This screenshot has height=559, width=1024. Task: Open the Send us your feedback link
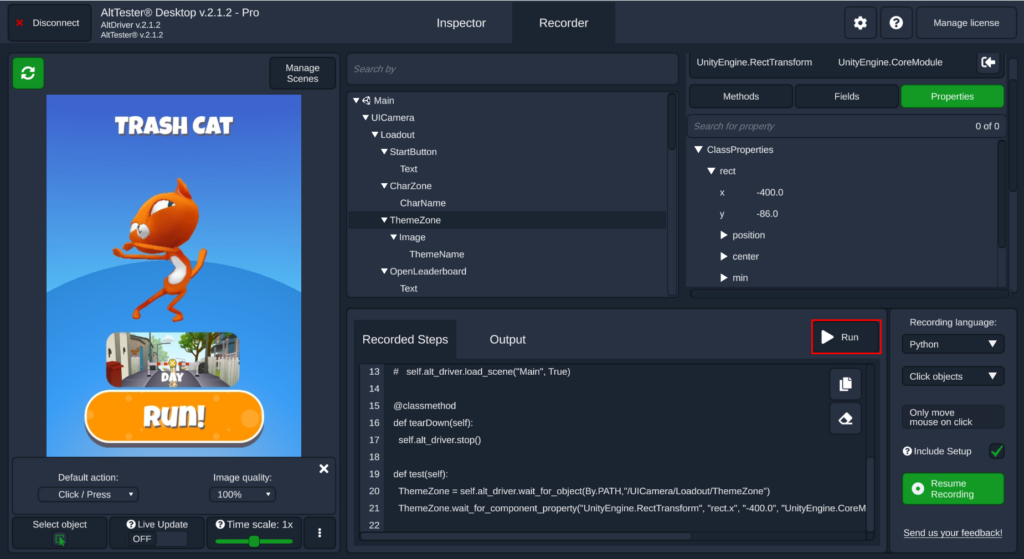click(x=952, y=533)
